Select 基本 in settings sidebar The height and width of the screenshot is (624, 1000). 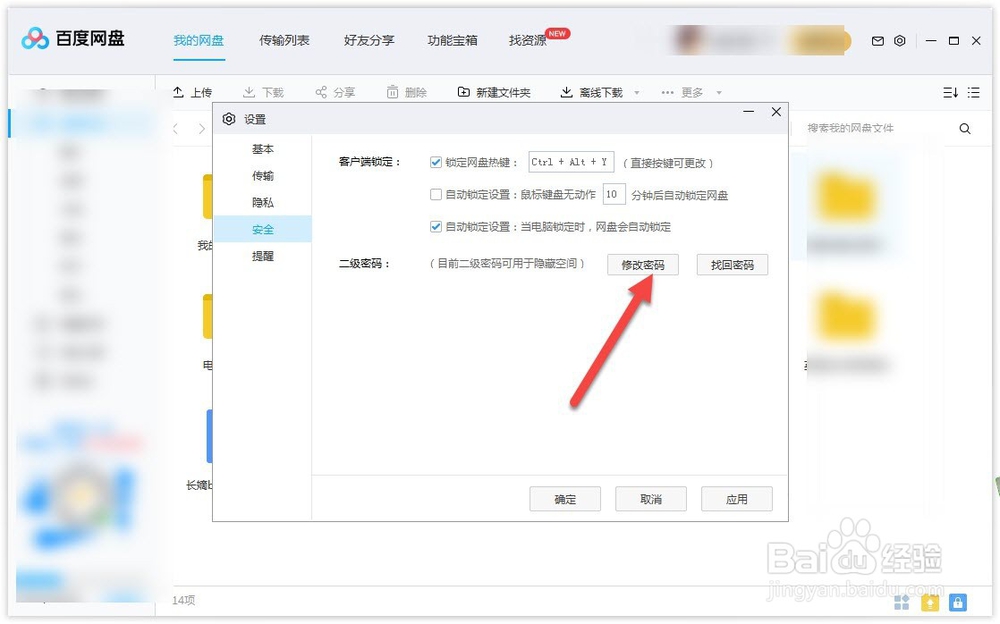coord(263,149)
